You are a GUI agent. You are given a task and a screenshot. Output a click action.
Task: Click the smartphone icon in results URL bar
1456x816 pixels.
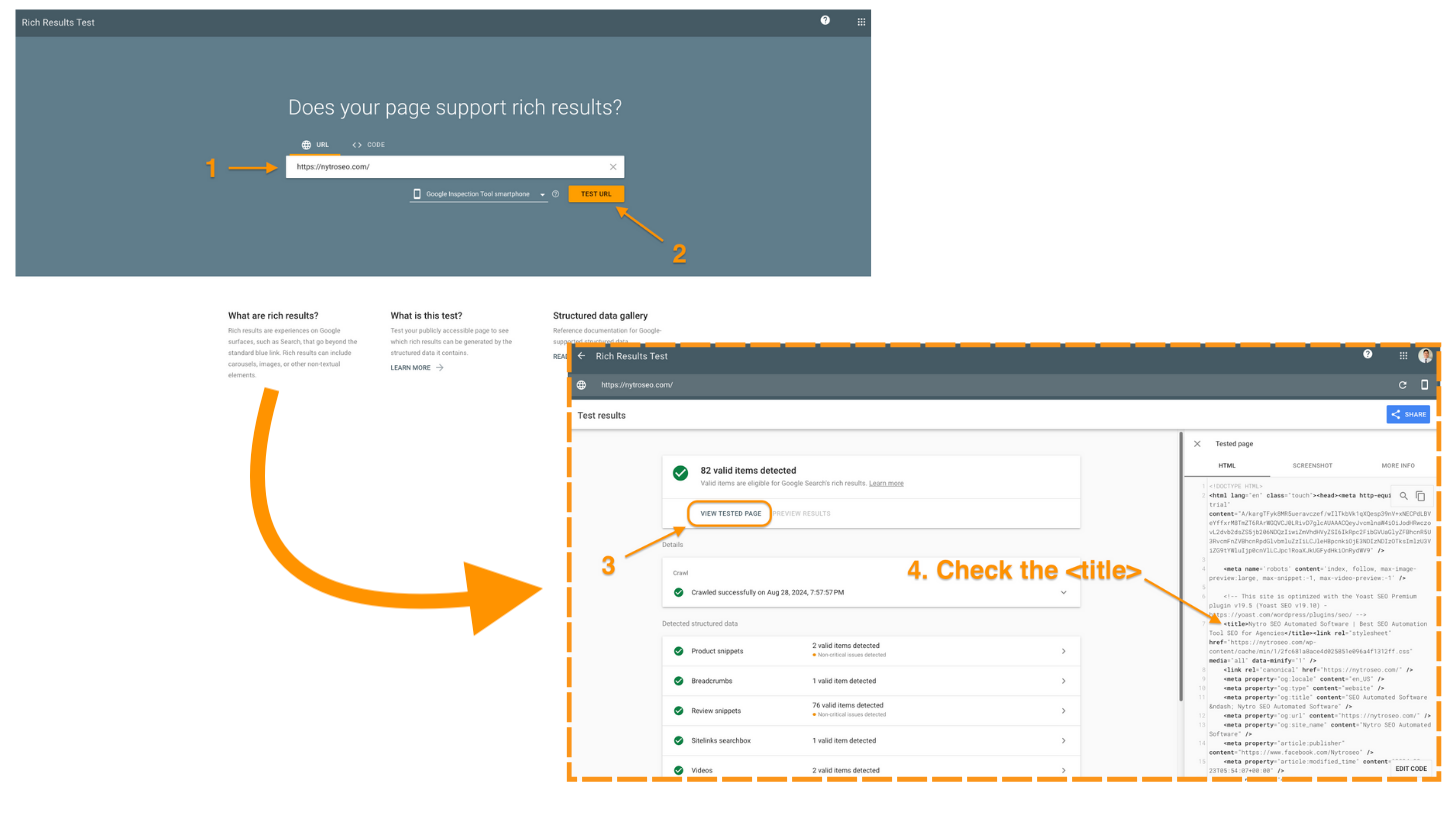click(1425, 385)
